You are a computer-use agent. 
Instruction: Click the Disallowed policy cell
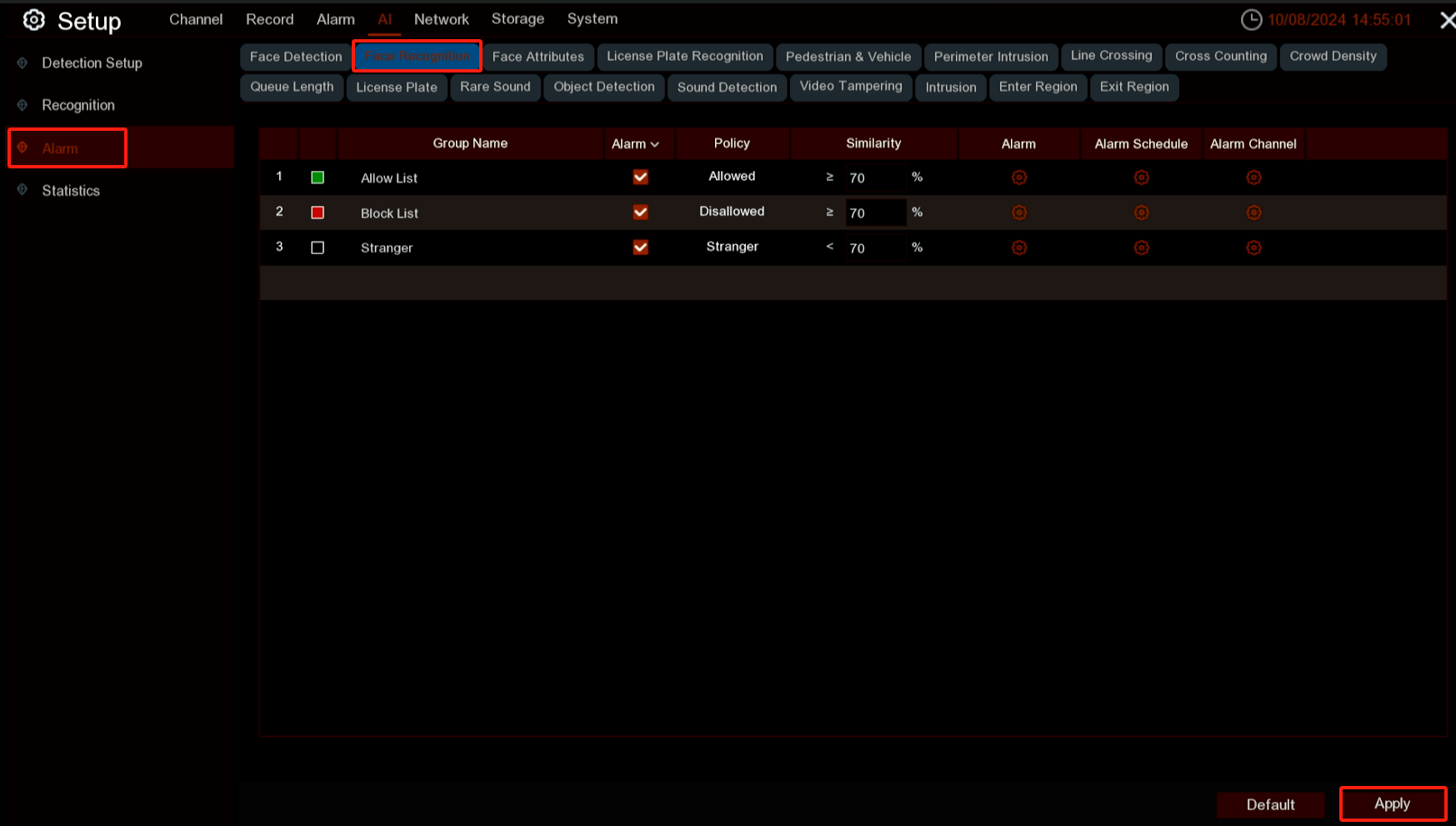click(732, 212)
